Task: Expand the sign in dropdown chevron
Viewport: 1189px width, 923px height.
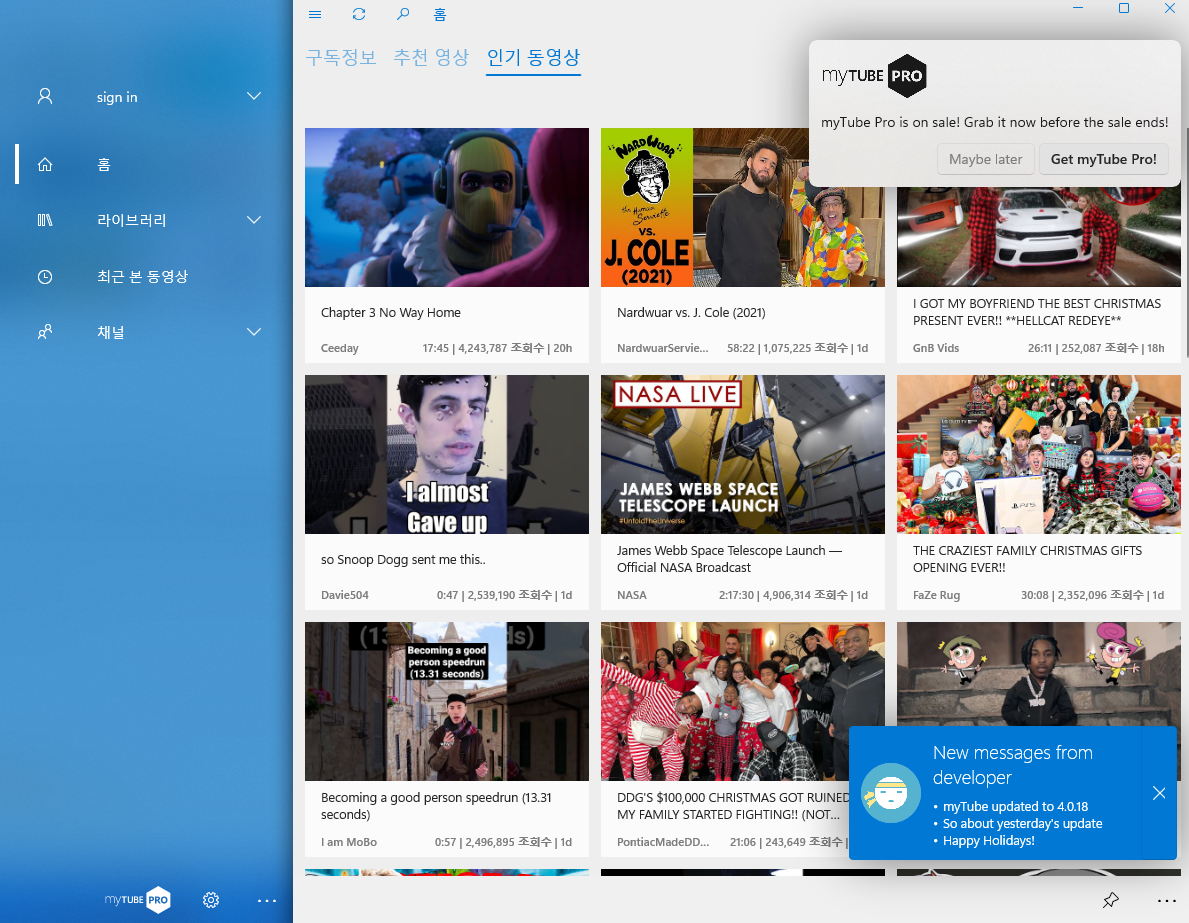Action: click(x=254, y=96)
